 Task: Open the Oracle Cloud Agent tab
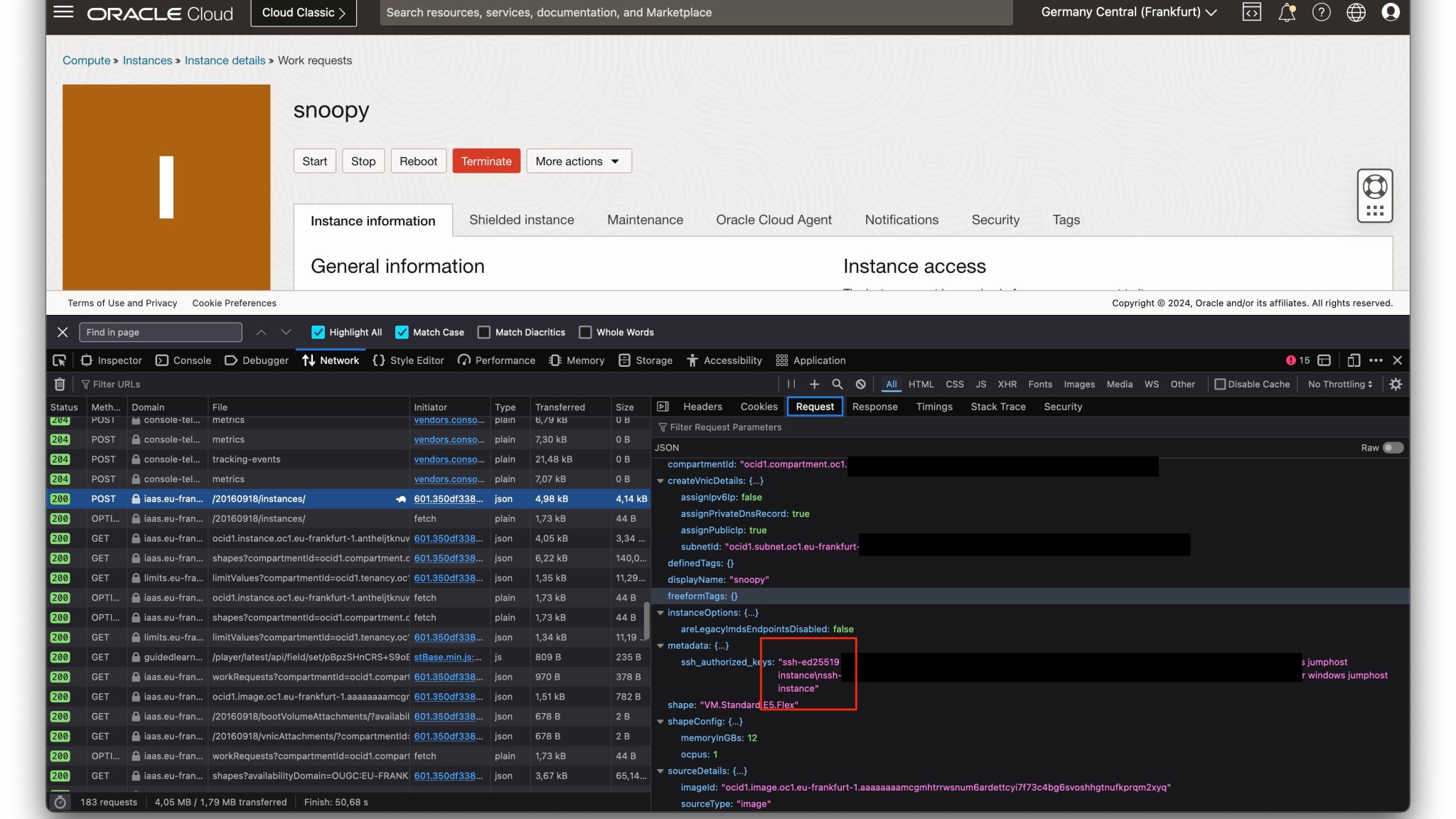click(x=773, y=220)
